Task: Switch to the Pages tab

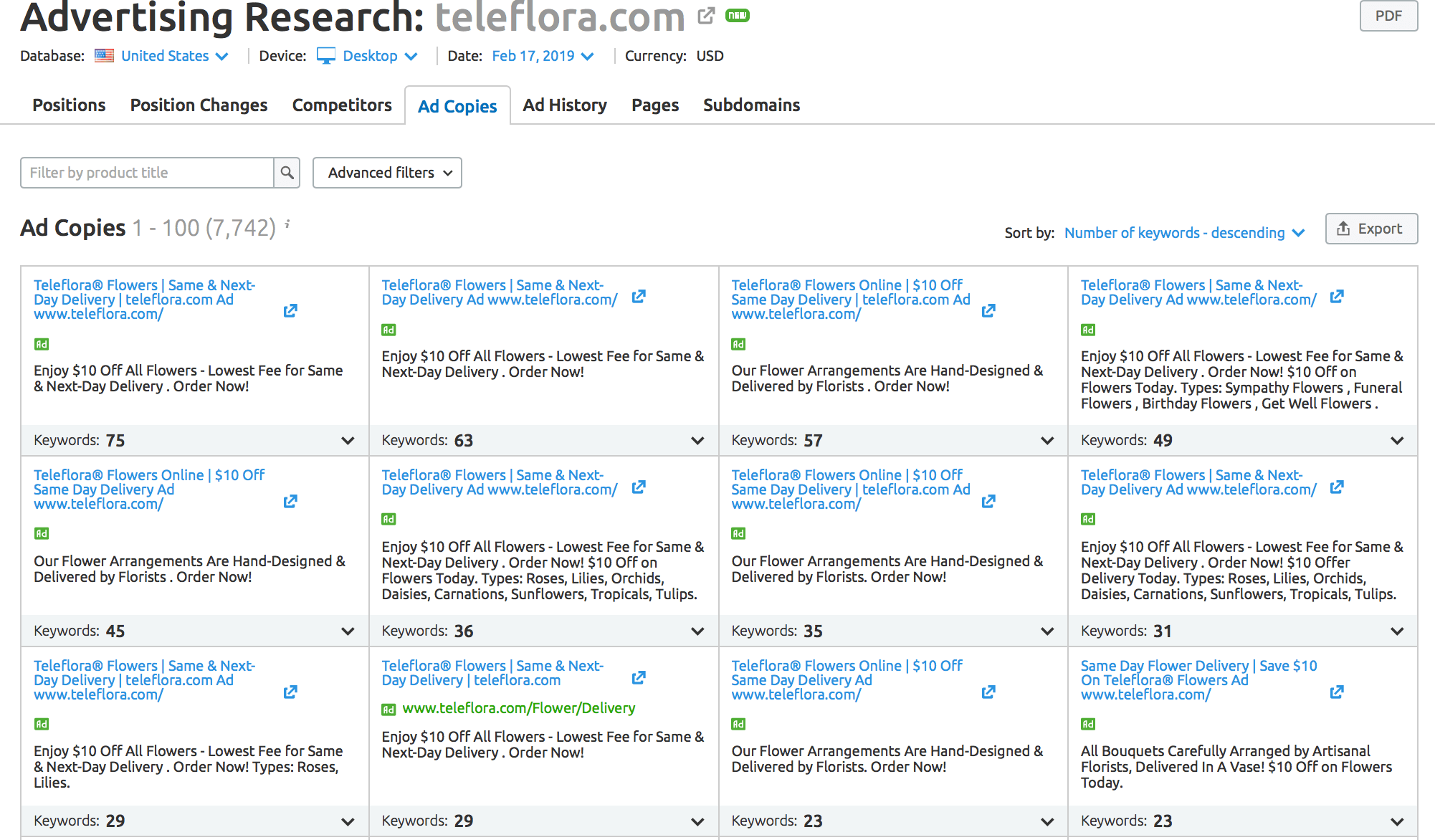Action: click(x=655, y=105)
